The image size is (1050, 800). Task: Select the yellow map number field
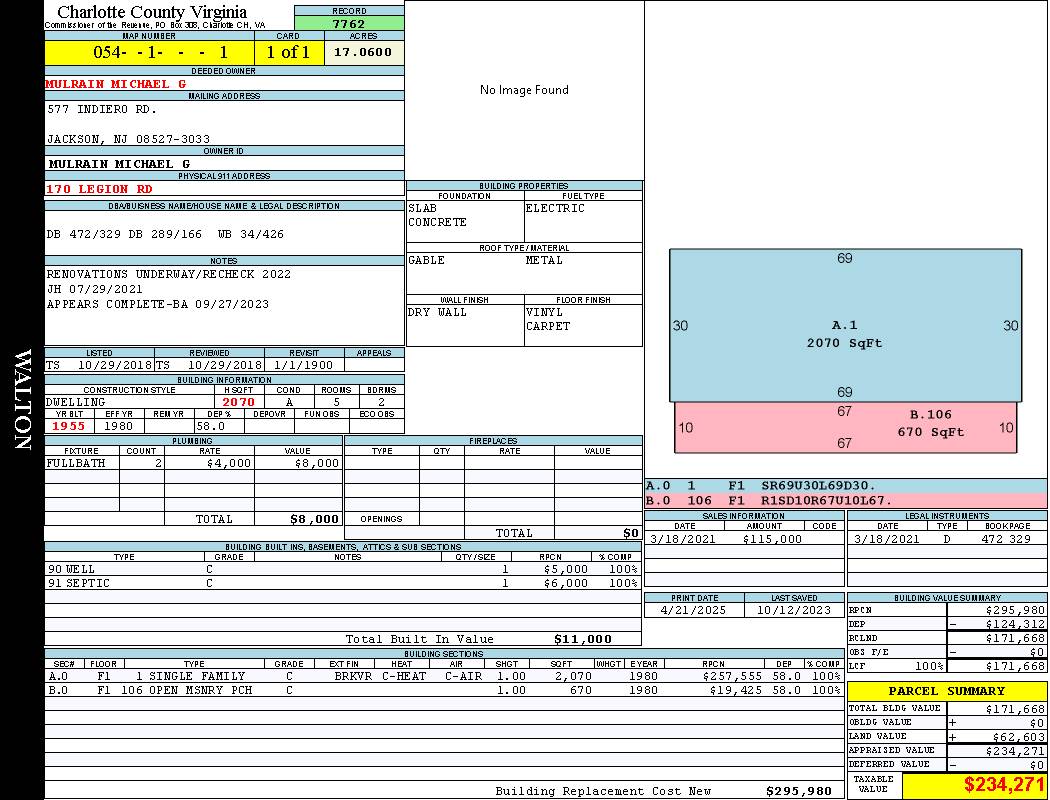tap(149, 52)
